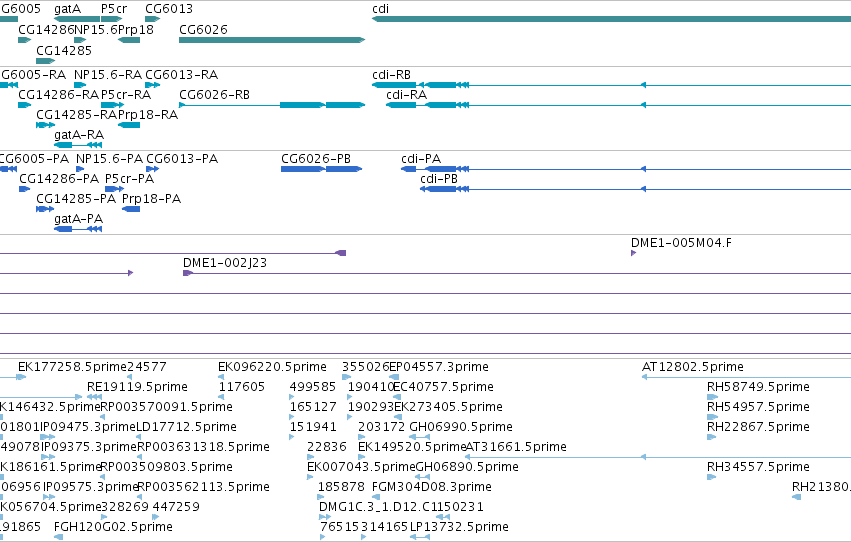851x542 pixels.
Task: Click the CG14285-PA label
Action: pos(76,199)
